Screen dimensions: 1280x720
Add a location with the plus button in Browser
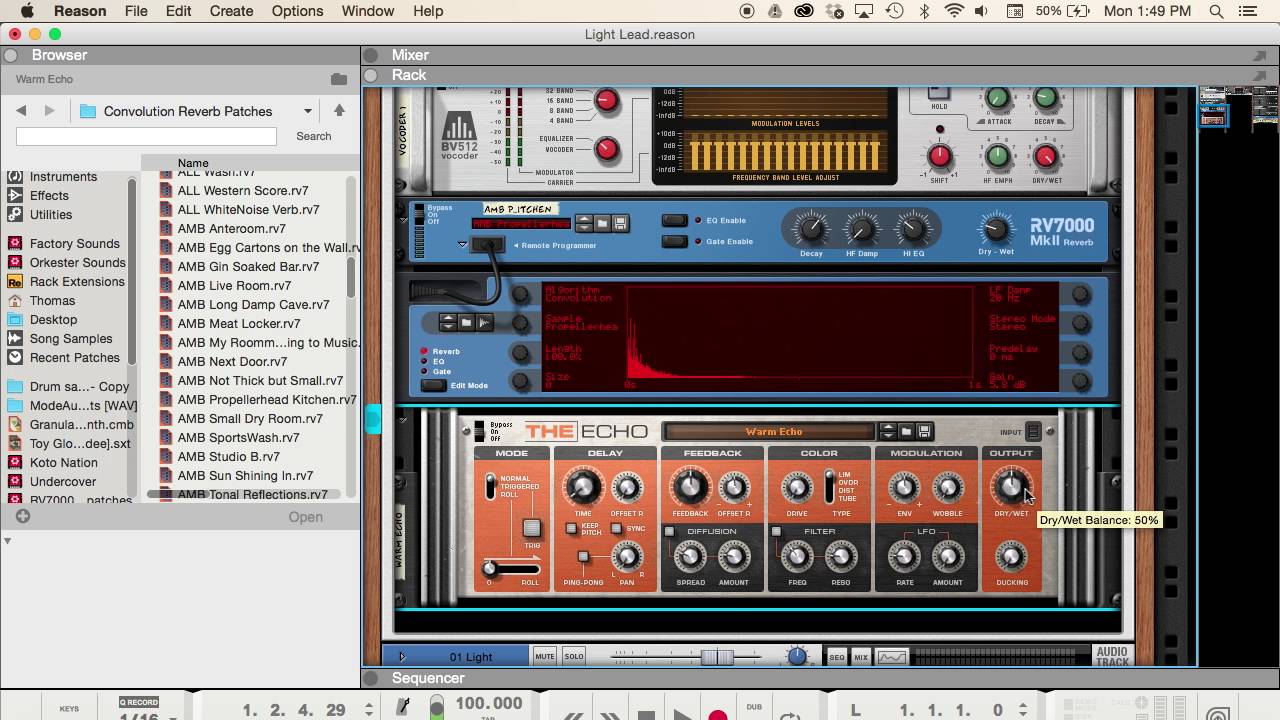pos(23,517)
